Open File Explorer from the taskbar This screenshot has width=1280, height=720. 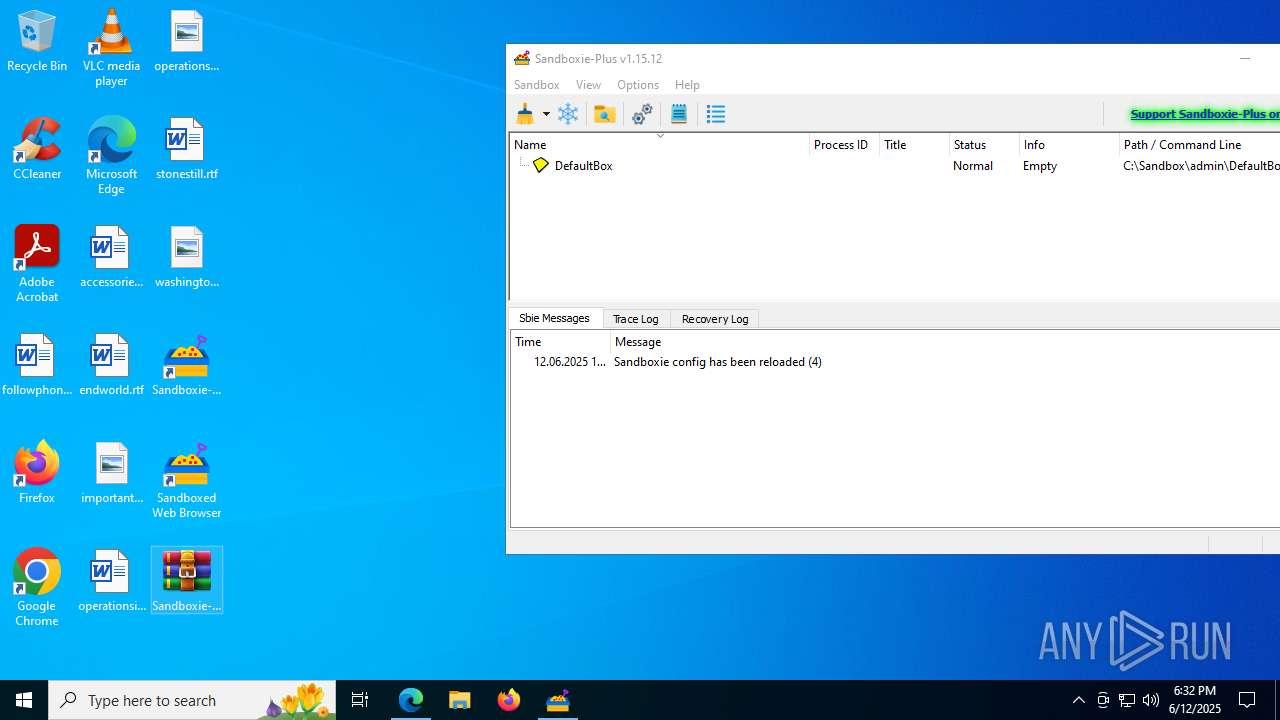(x=460, y=700)
